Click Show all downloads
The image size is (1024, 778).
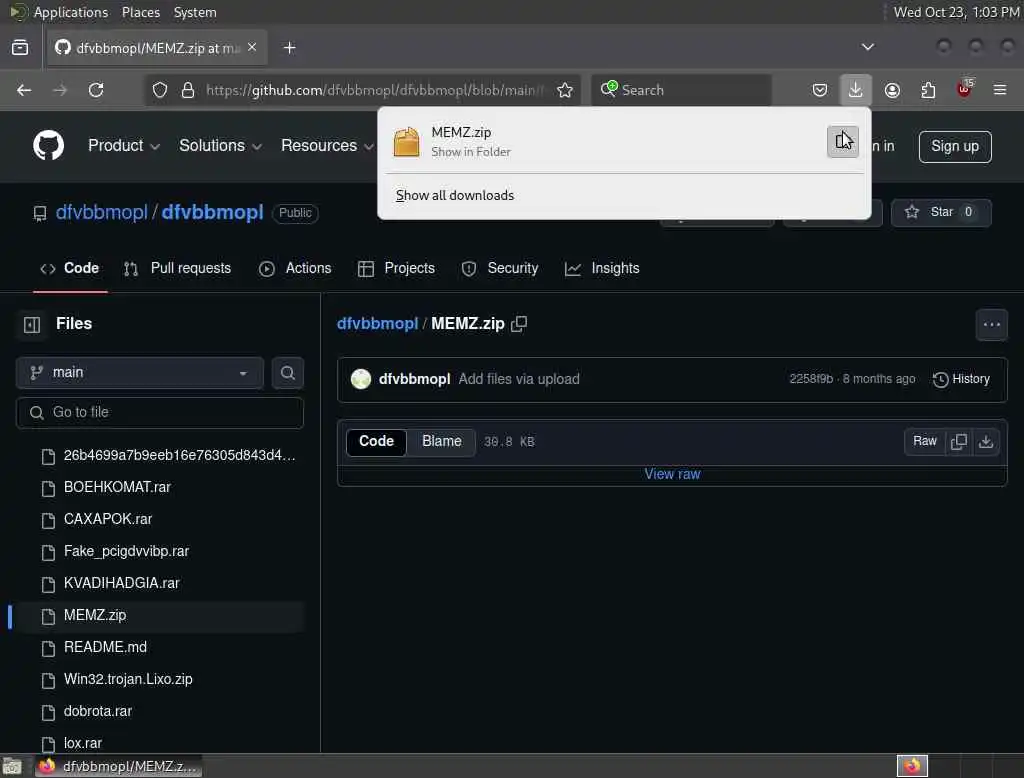point(455,195)
